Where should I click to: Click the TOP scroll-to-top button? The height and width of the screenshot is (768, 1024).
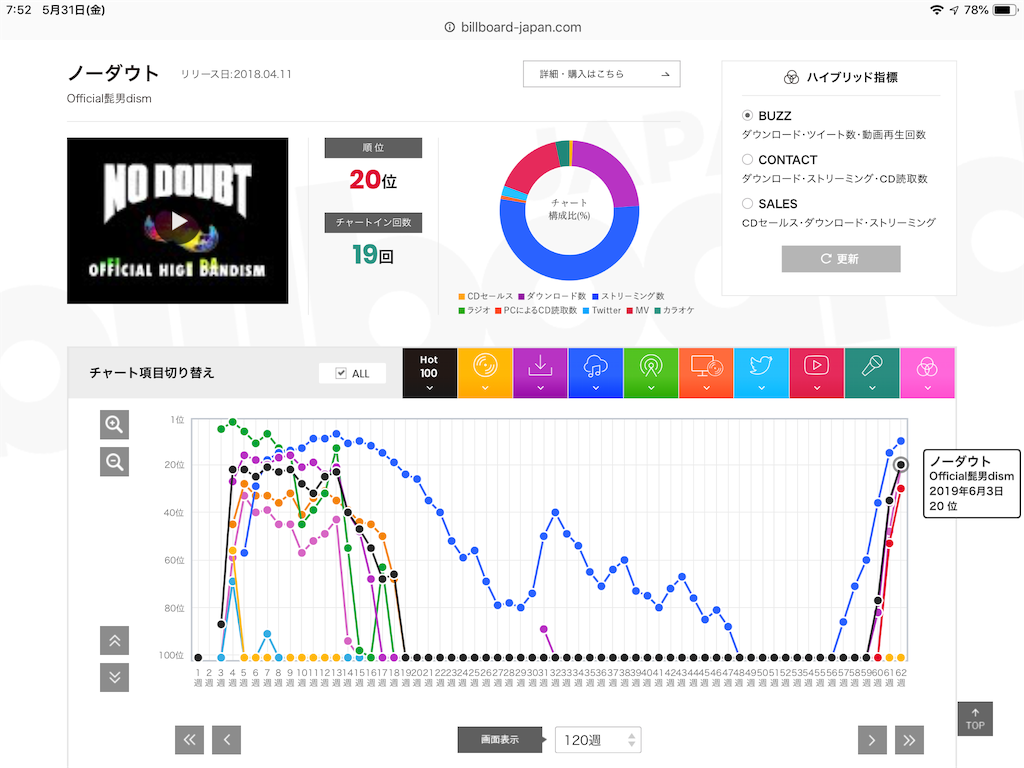click(x=975, y=719)
